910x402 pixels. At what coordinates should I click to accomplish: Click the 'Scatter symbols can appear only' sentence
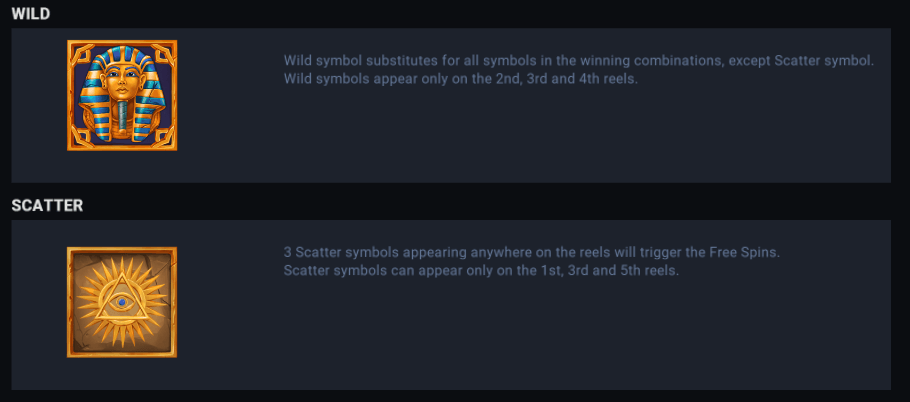coord(480,271)
